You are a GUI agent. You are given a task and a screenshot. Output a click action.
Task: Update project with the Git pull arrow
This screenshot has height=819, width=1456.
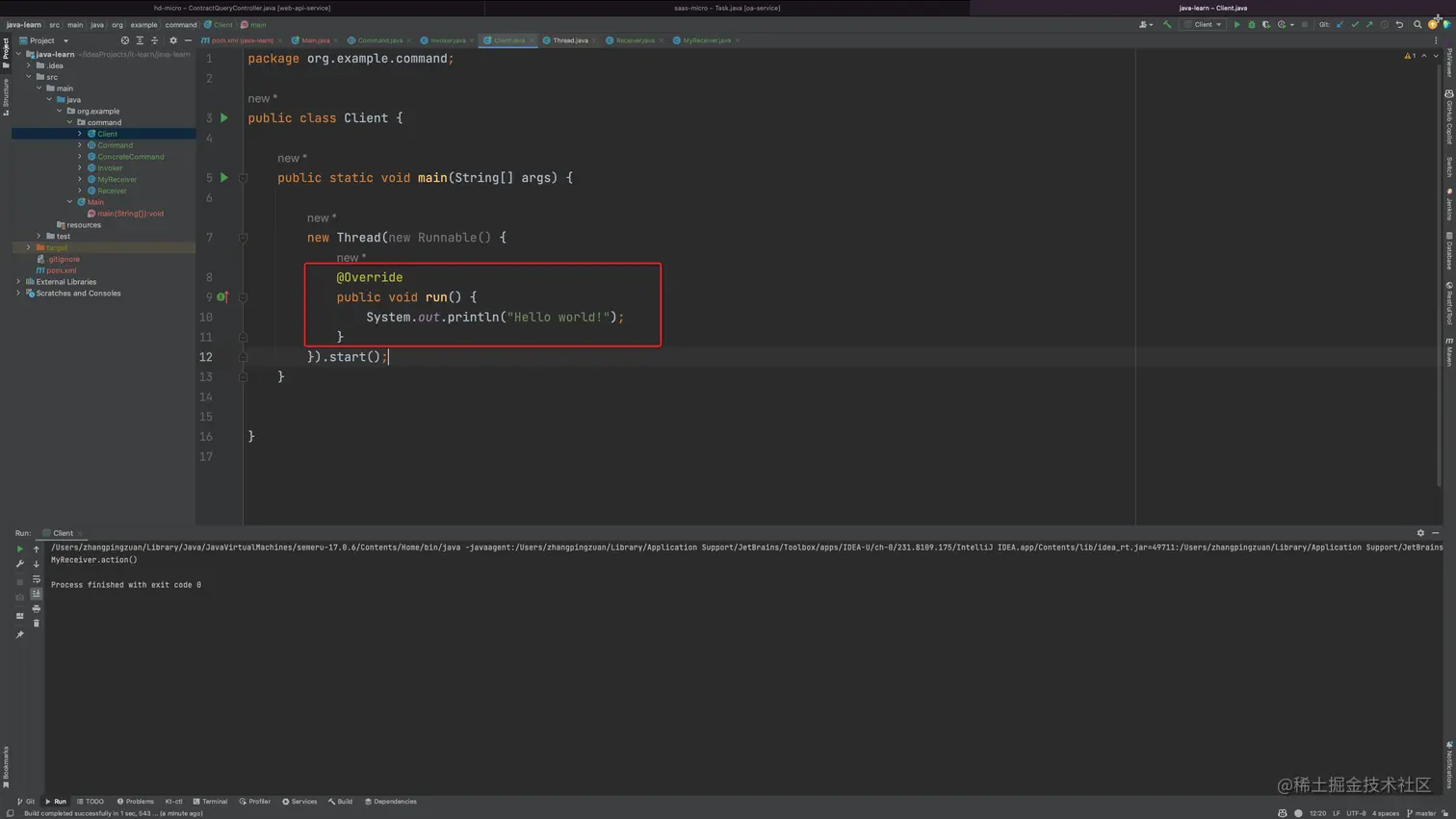1339,25
